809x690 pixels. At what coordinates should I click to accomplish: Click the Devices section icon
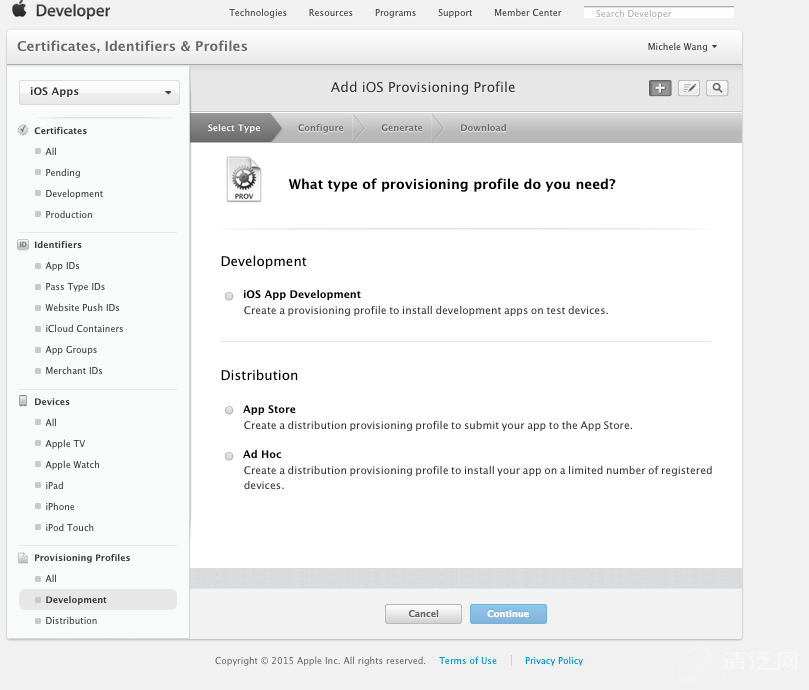(x=23, y=401)
